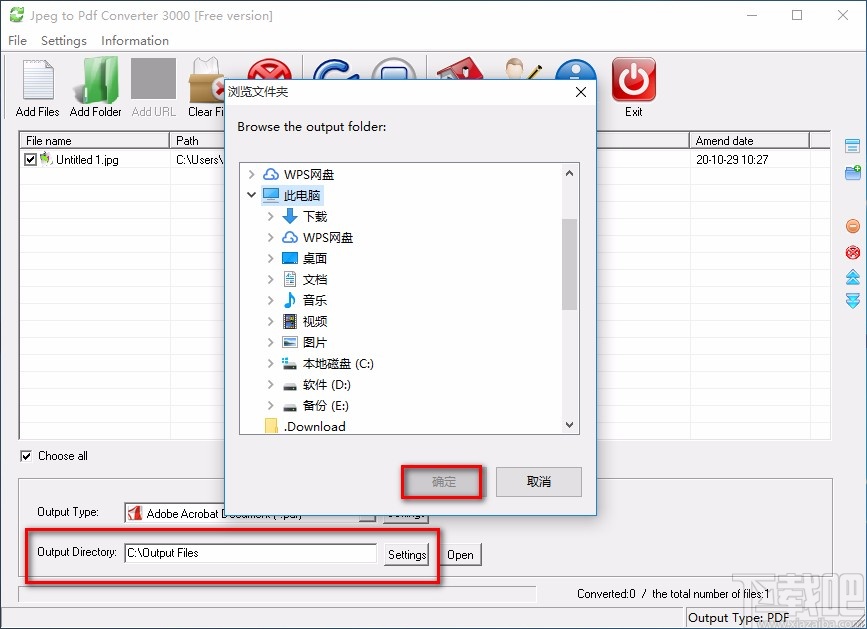Screen dimensions: 867x629
Task: Click the Open button for output directory
Action: point(461,554)
